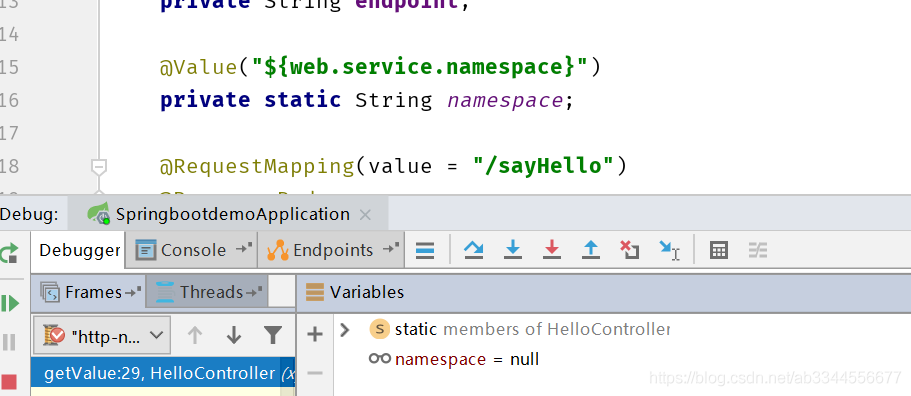Click the "/sayHello" string in the editor
The width and height of the screenshot is (911, 396).
coord(543,167)
